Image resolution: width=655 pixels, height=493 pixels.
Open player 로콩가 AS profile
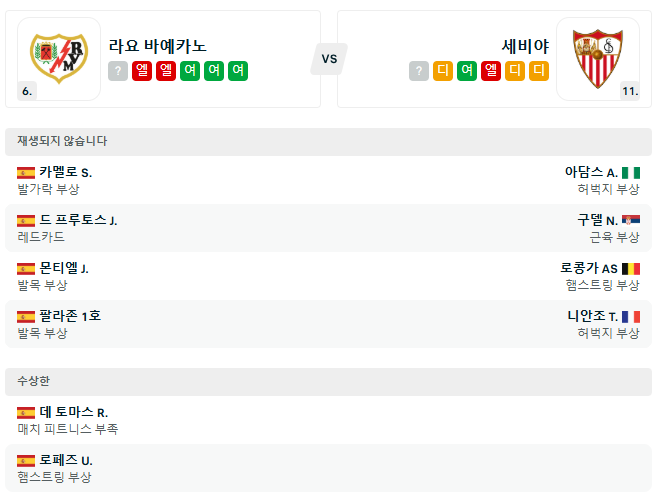pos(589,268)
